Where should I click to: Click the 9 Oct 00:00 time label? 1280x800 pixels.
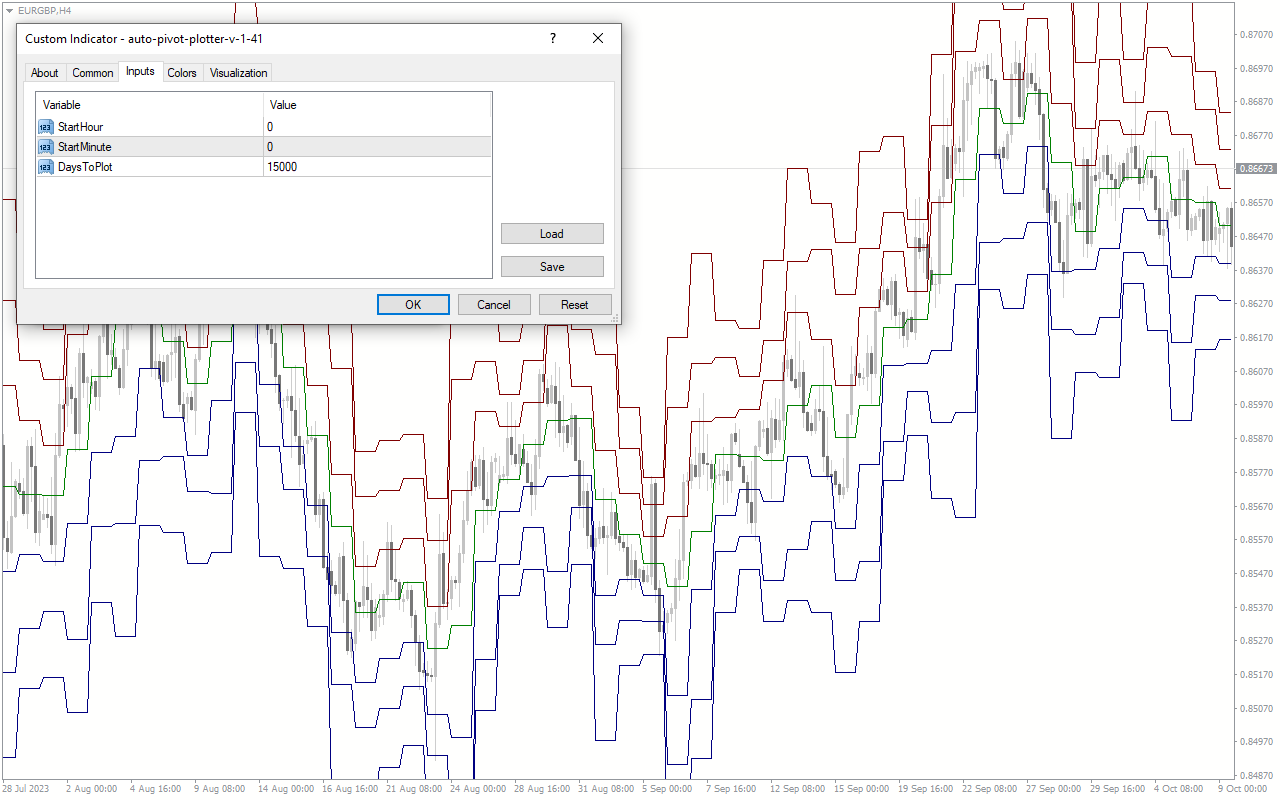pyautogui.click(x=1243, y=789)
